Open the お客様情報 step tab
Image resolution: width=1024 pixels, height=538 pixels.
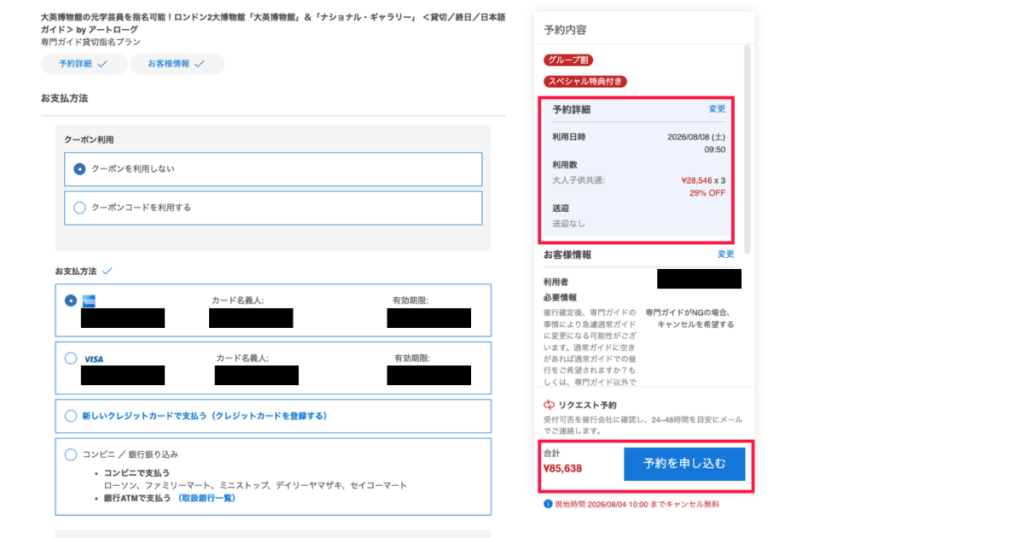tap(176, 64)
